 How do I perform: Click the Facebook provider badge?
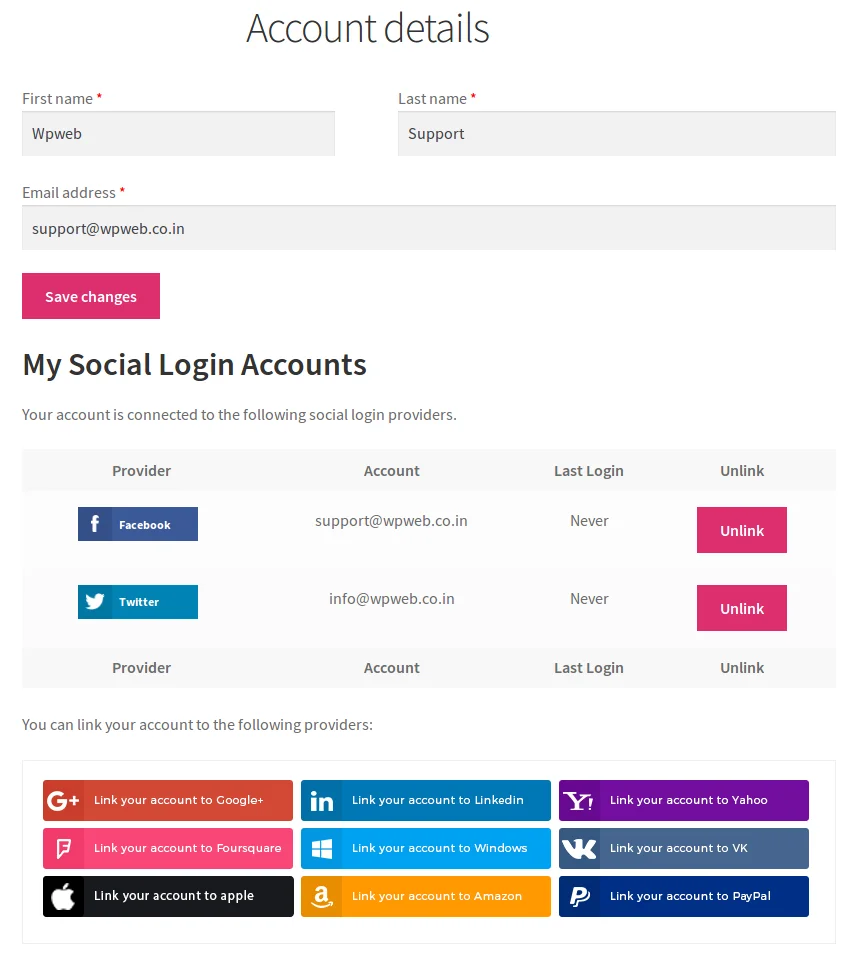click(x=137, y=523)
